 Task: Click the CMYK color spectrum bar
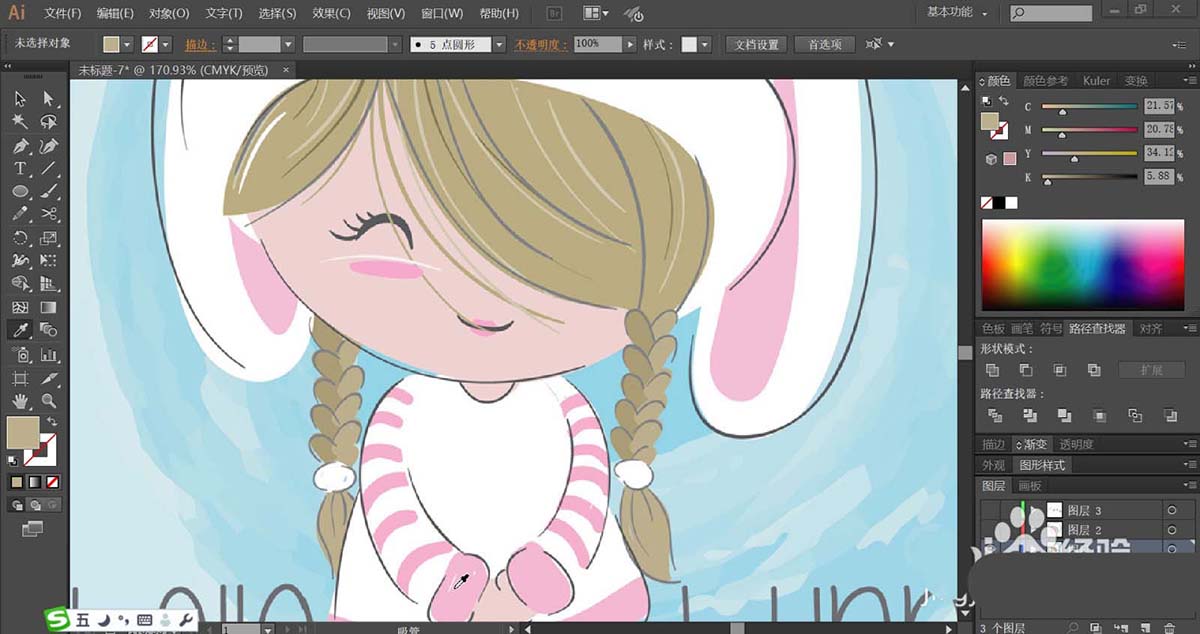tap(1083, 265)
